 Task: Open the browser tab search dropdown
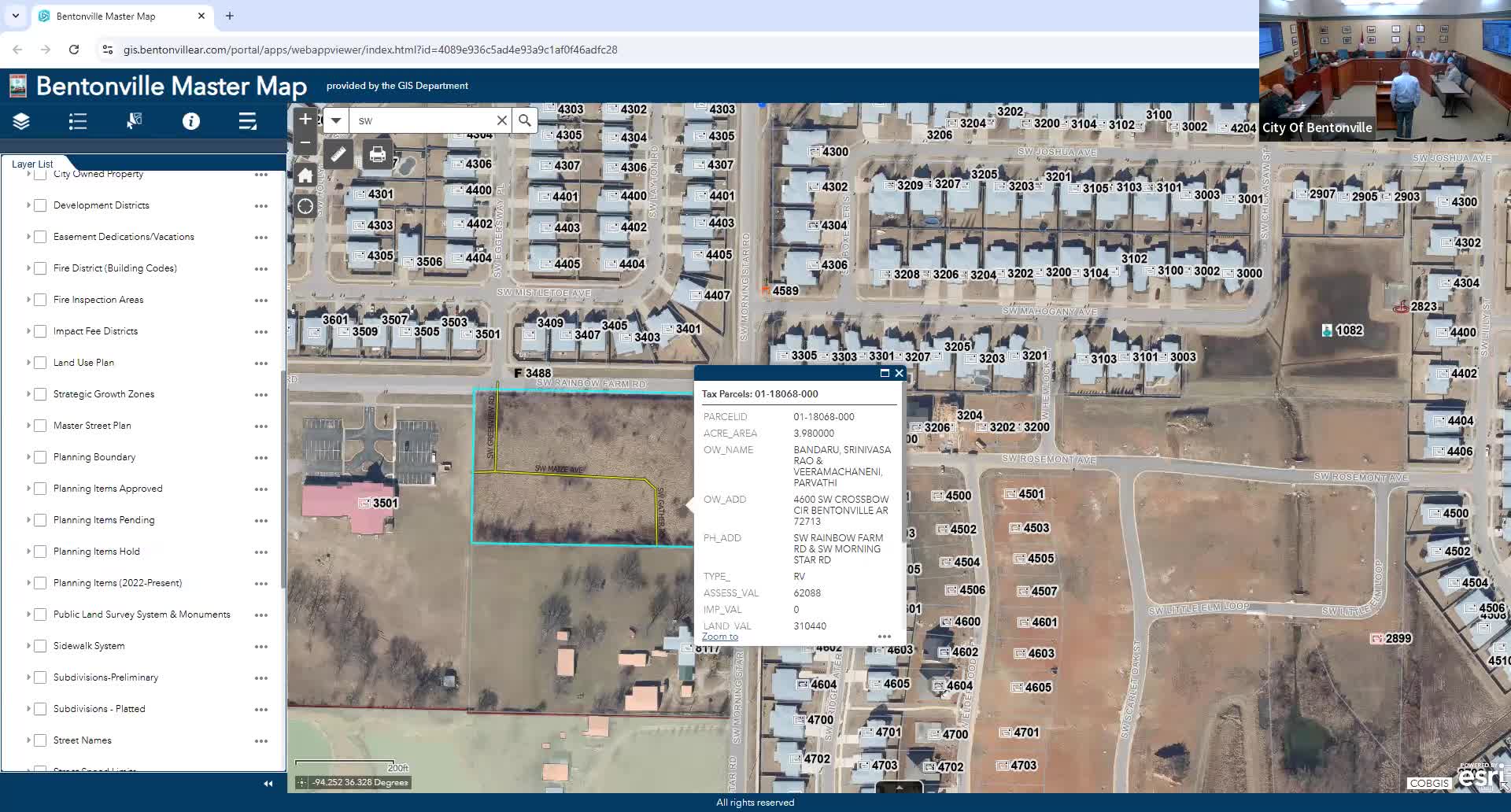pos(16,16)
